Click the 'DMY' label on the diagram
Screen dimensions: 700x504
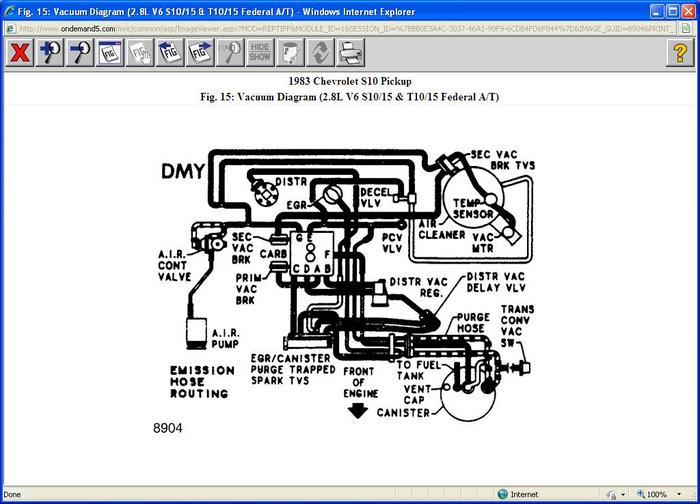click(183, 171)
